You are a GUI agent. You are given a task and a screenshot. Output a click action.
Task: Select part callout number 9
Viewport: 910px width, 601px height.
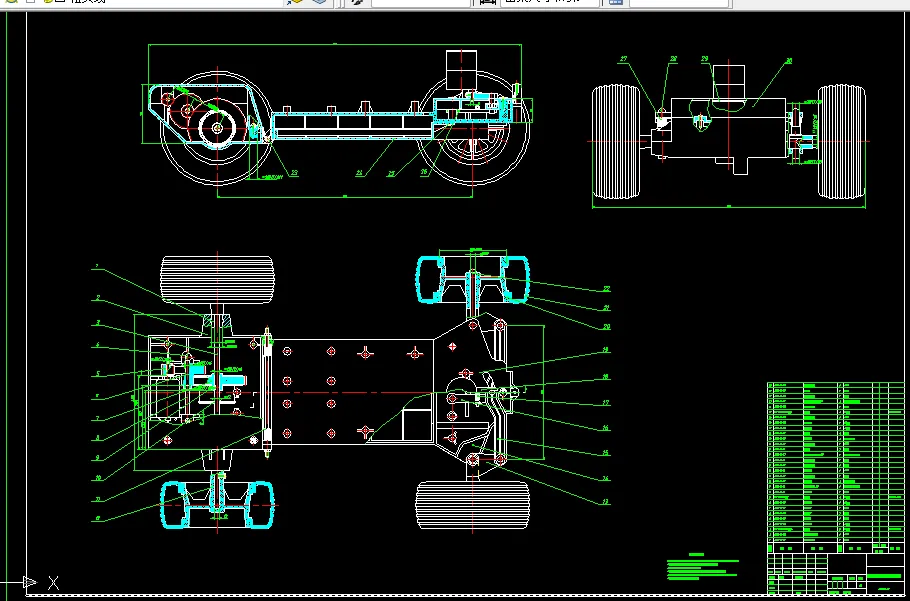click(98, 458)
